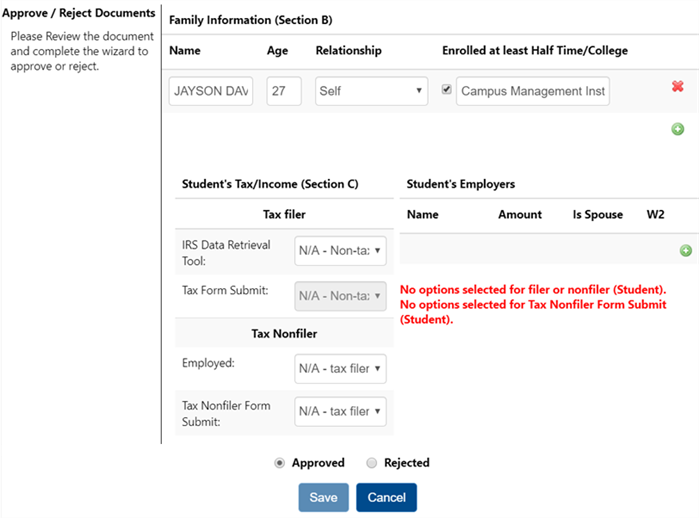This screenshot has height=518, width=699.
Task: Click the Approve / Reject Documents heading
Action: pos(78,13)
